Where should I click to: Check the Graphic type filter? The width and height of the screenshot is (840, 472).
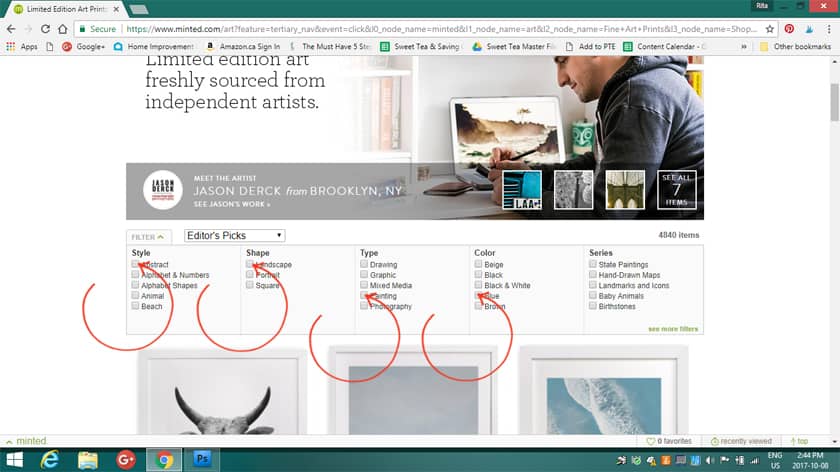364,274
